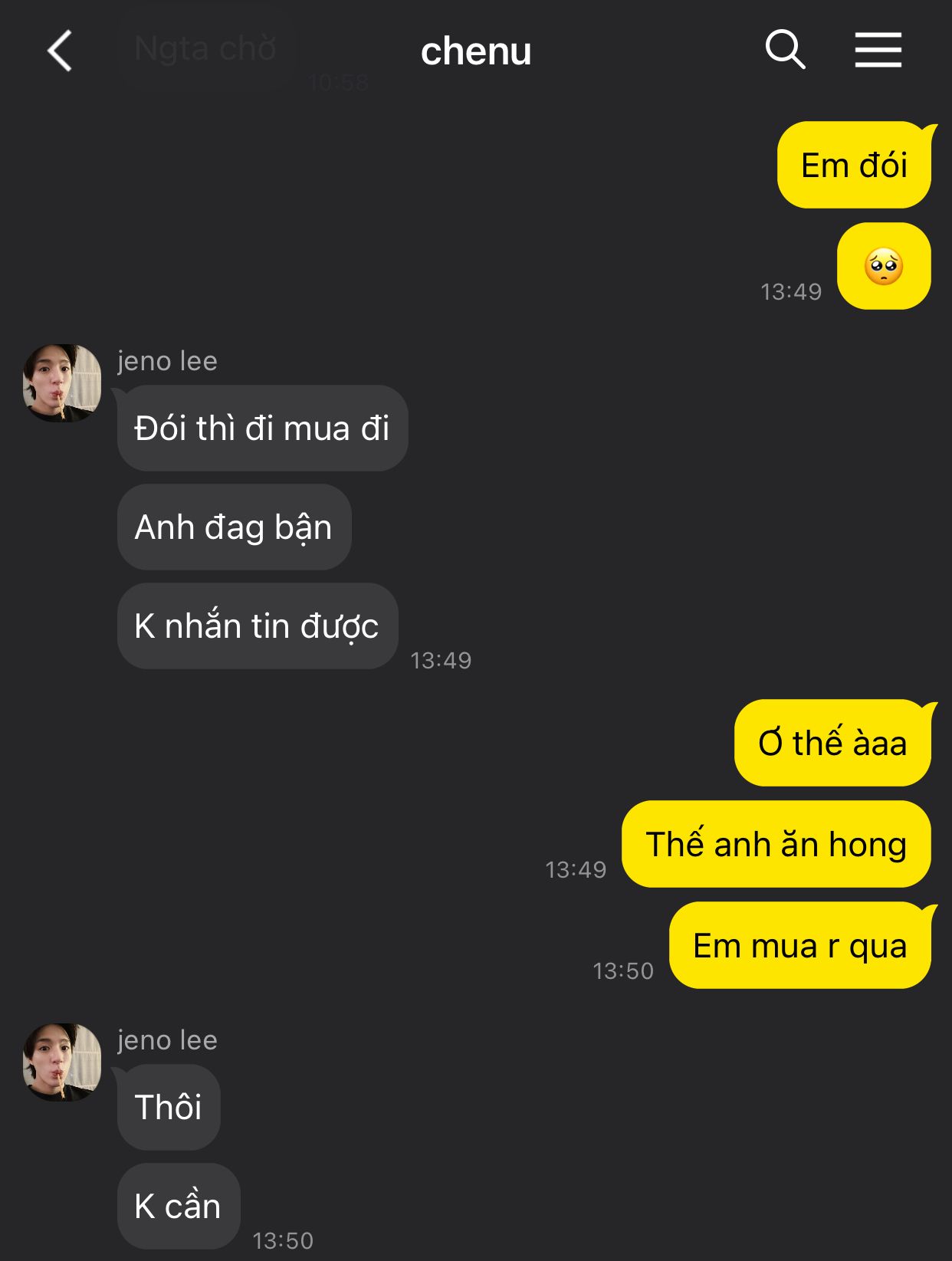Open the chat search magnifier
Screen dimensions: 952x1261
pyautogui.click(x=786, y=50)
